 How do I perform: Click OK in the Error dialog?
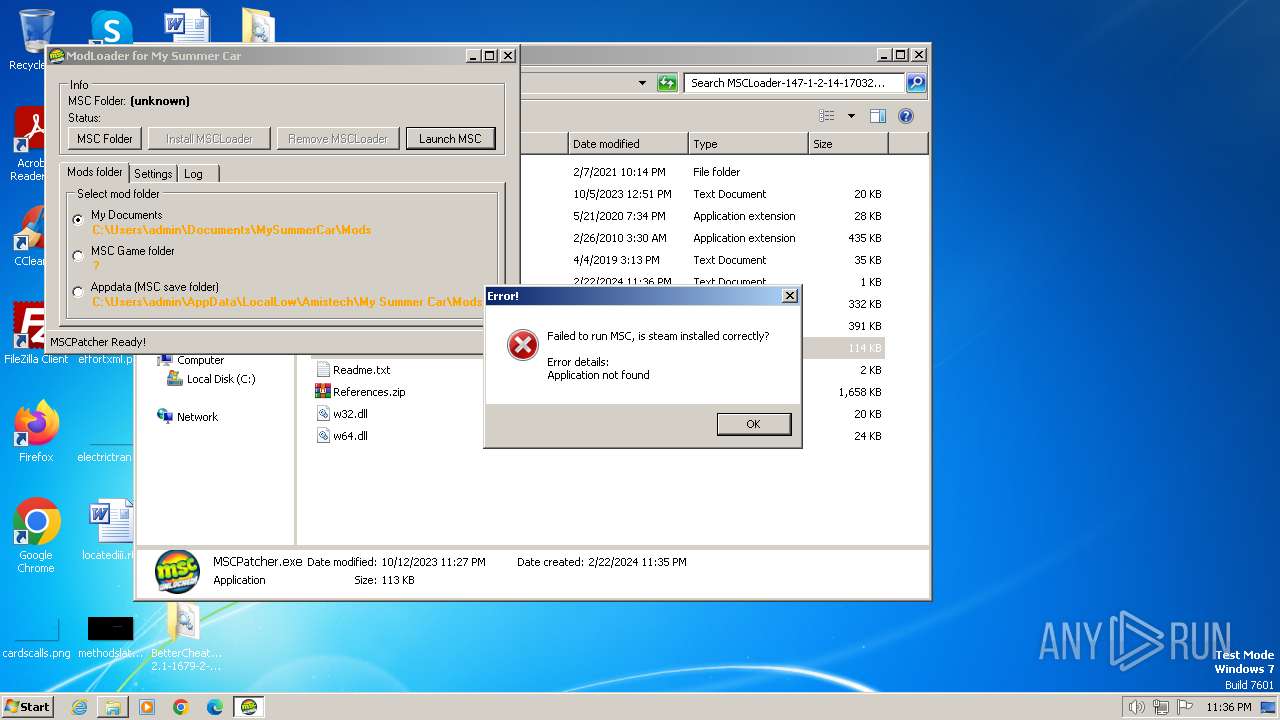tap(754, 424)
